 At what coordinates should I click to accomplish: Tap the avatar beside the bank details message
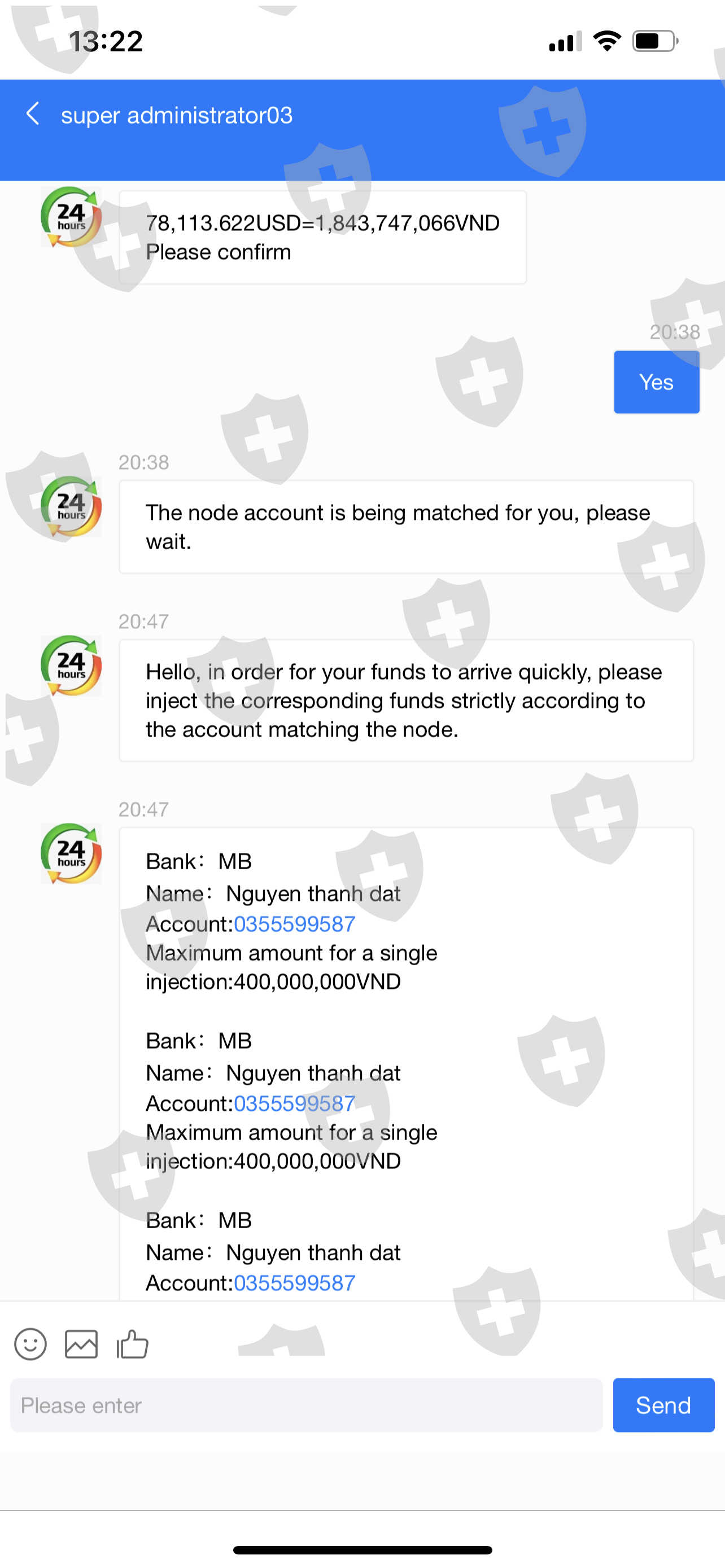coord(71,853)
